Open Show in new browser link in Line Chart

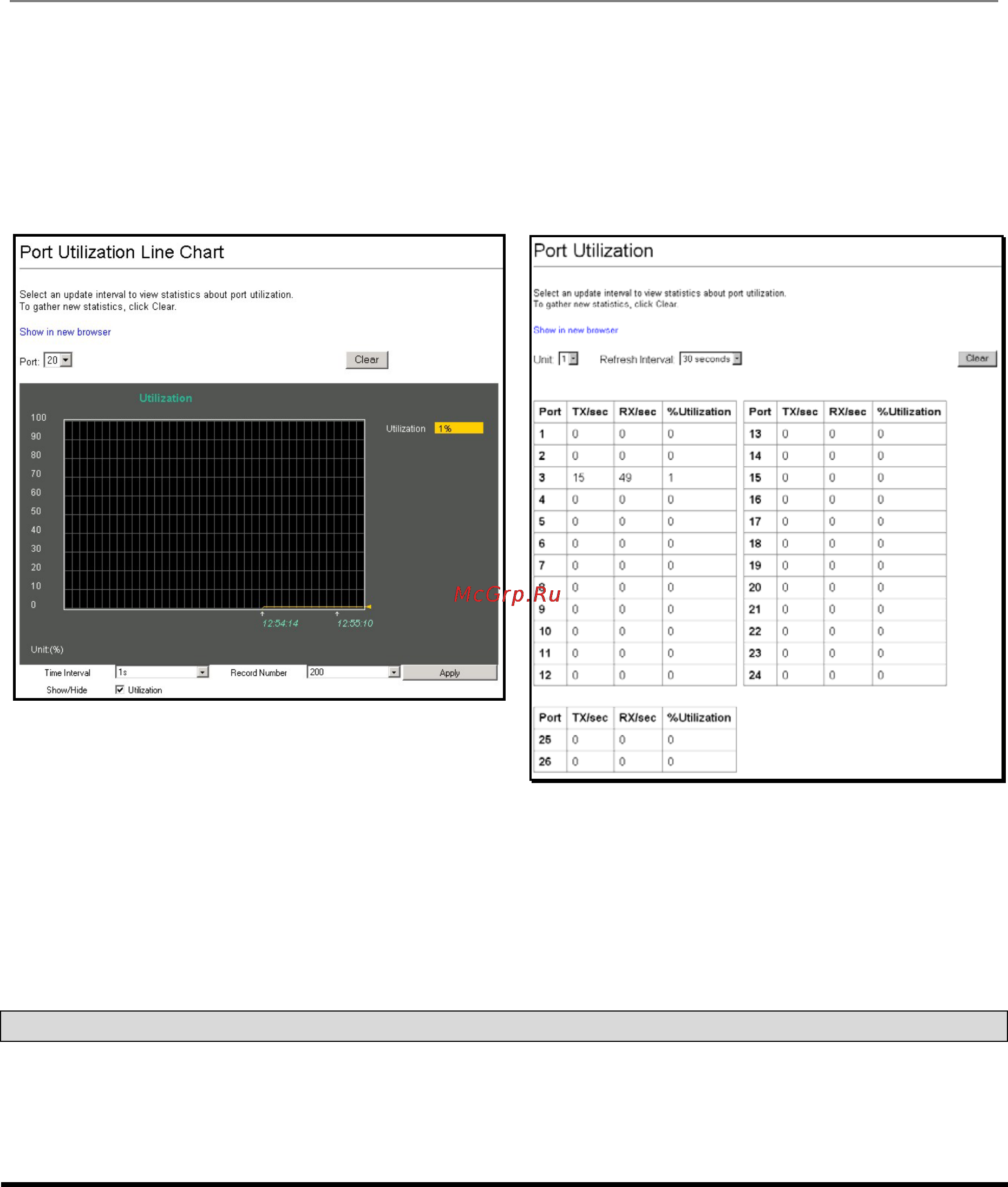point(65,332)
